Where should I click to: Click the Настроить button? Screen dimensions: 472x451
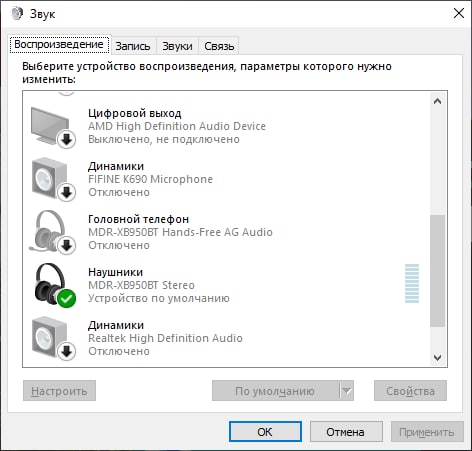[59, 391]
